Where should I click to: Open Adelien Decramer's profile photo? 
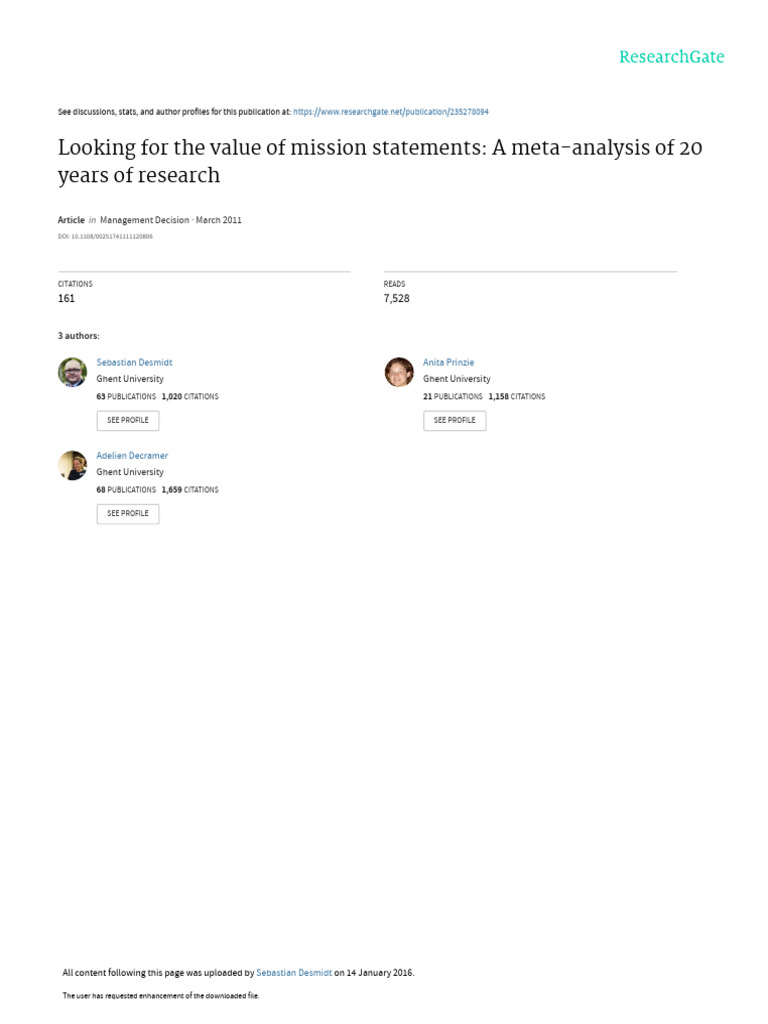point(72,465)
